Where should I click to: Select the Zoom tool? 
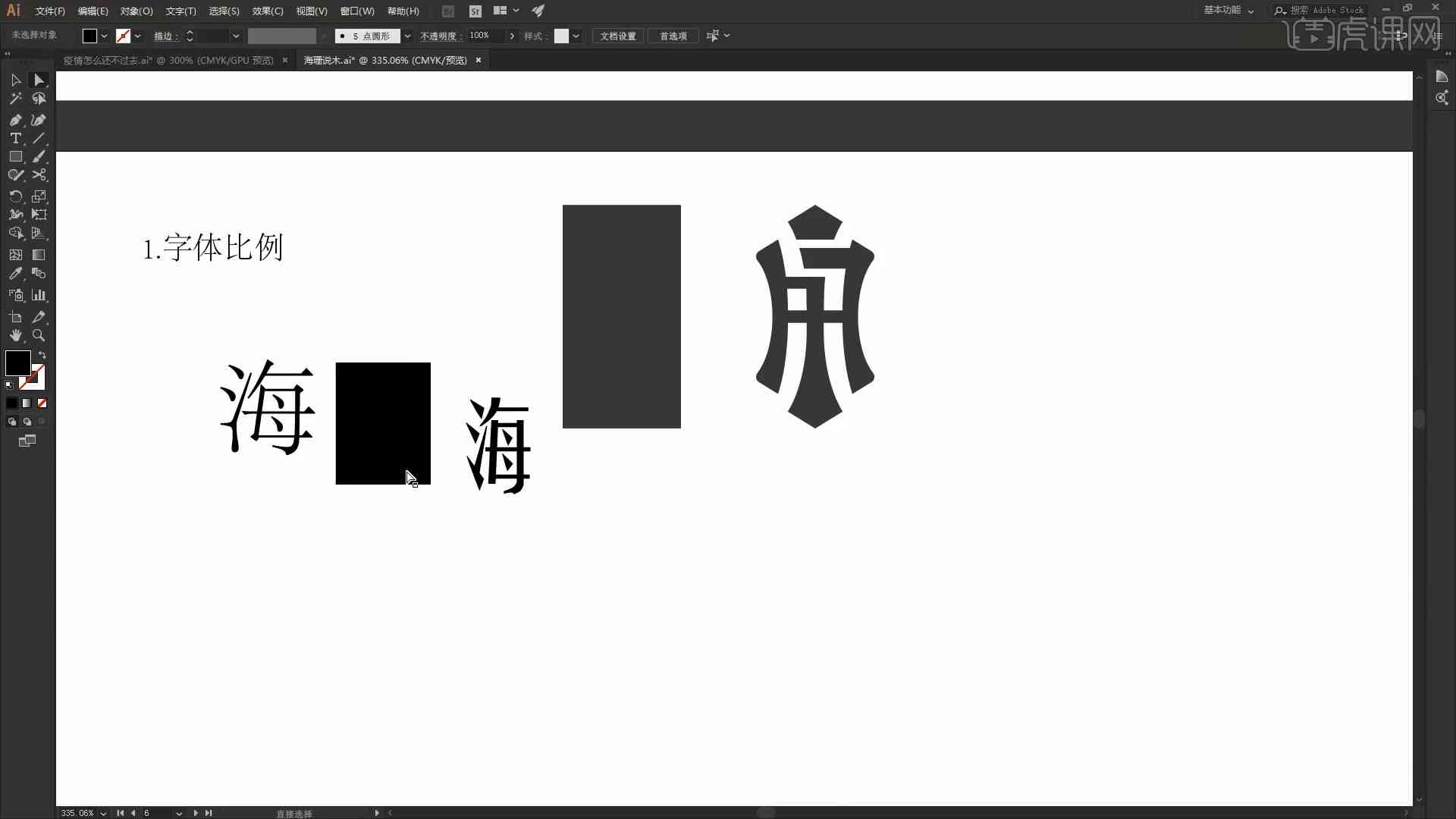[x=39, y=335]
